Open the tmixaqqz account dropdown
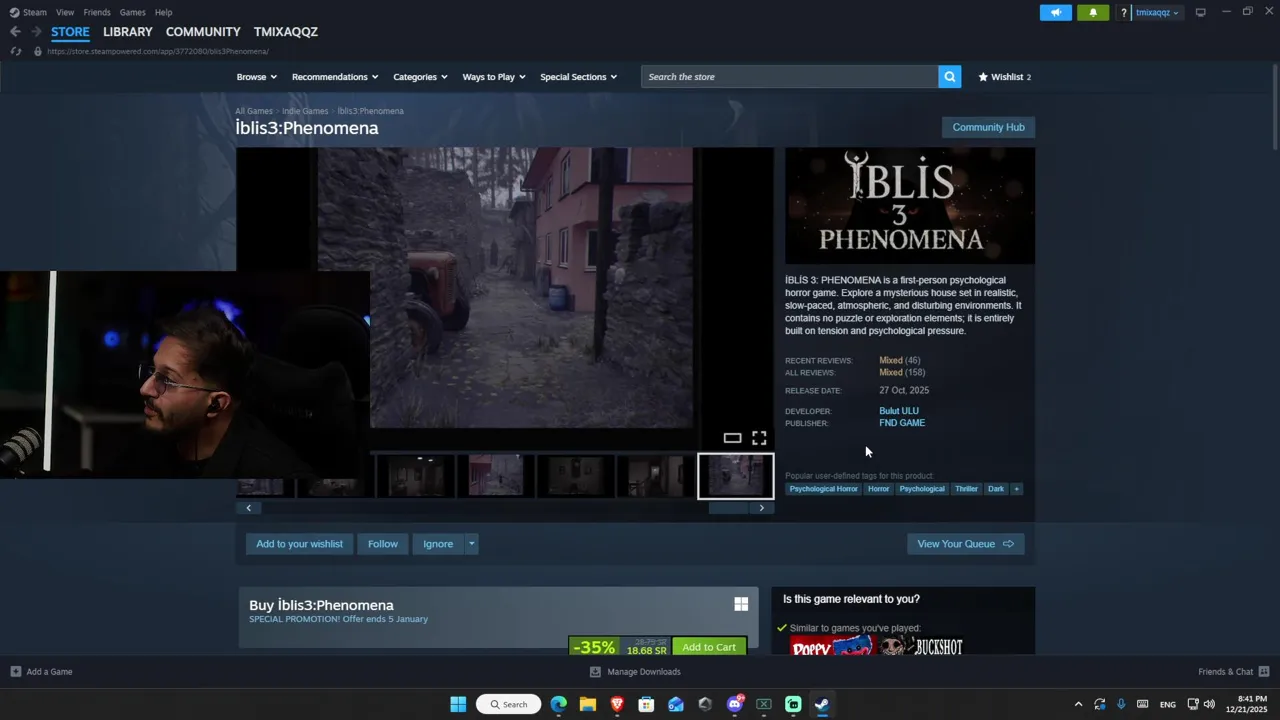The height and width of the screenshot is (720, 1280). coord(1157,13)
